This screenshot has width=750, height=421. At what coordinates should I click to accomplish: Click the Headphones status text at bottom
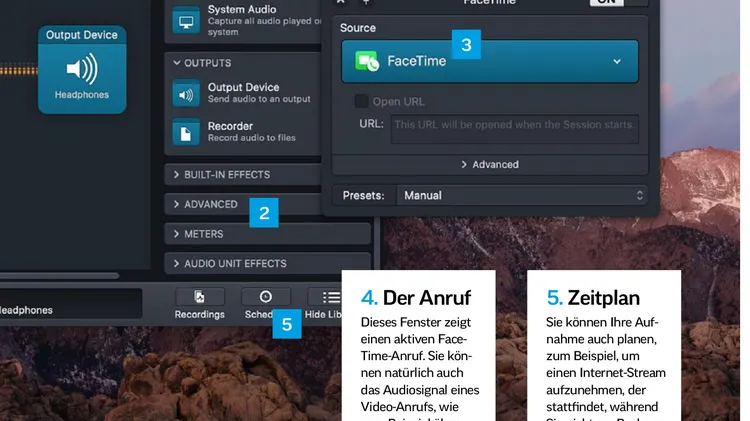coord(26,310)
